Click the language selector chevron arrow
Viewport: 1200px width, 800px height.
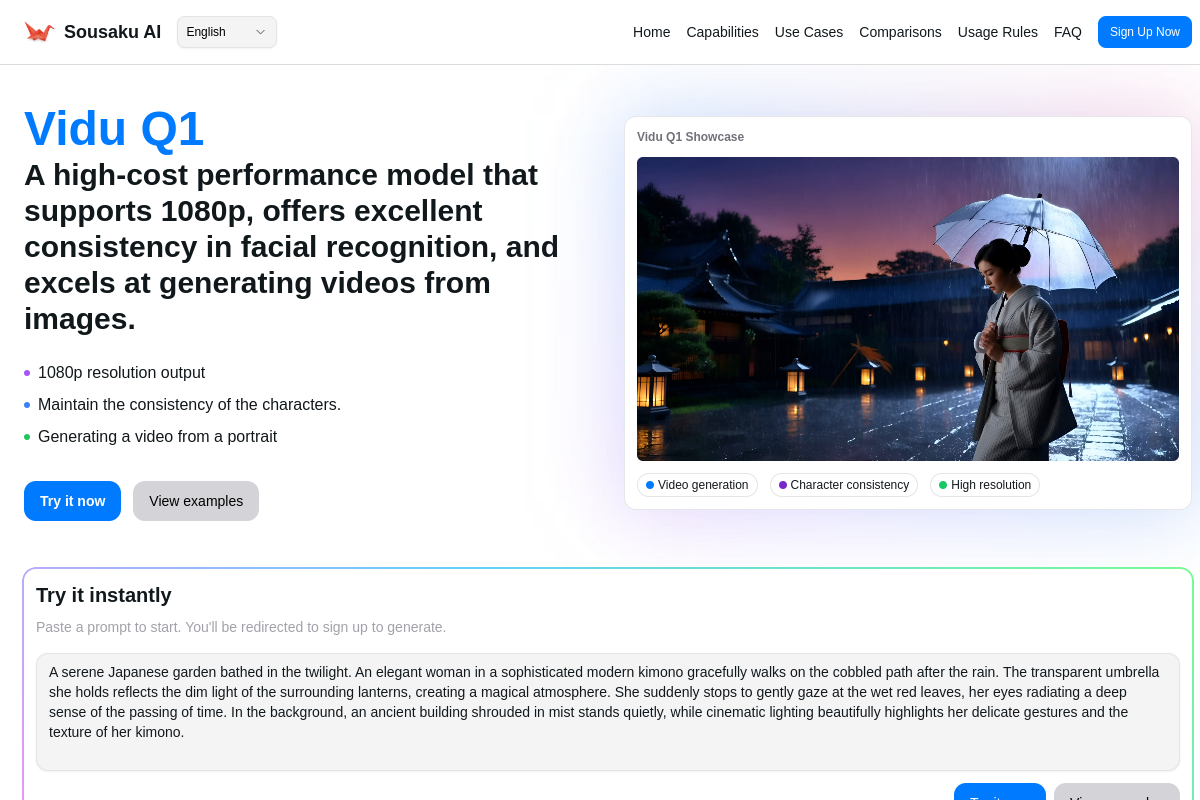click(260, 32)
